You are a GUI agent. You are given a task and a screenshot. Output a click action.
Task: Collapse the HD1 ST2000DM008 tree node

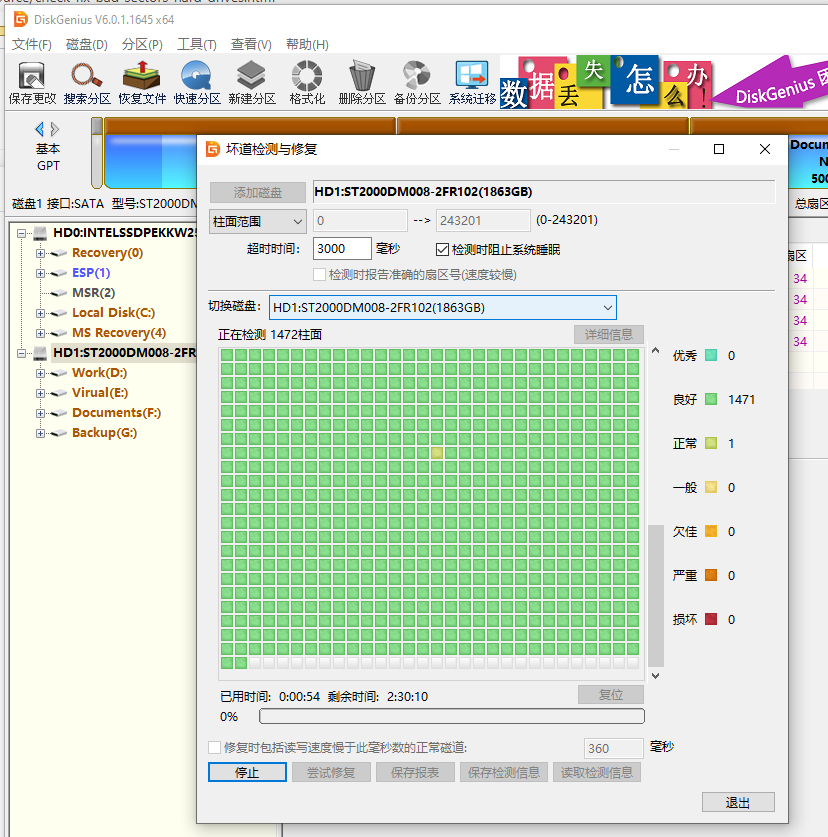[21, 353]
